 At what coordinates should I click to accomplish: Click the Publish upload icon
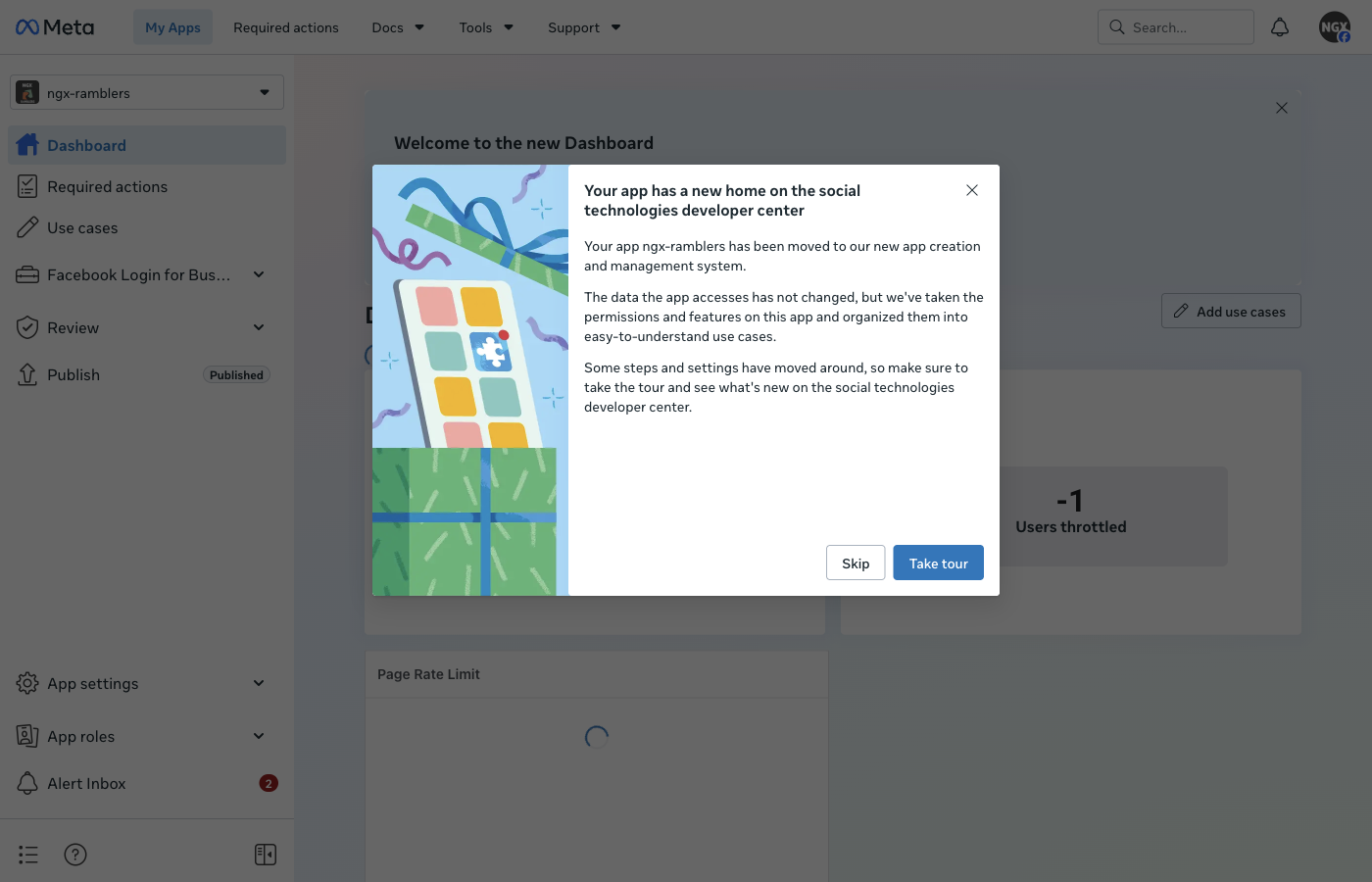(27, 374)
